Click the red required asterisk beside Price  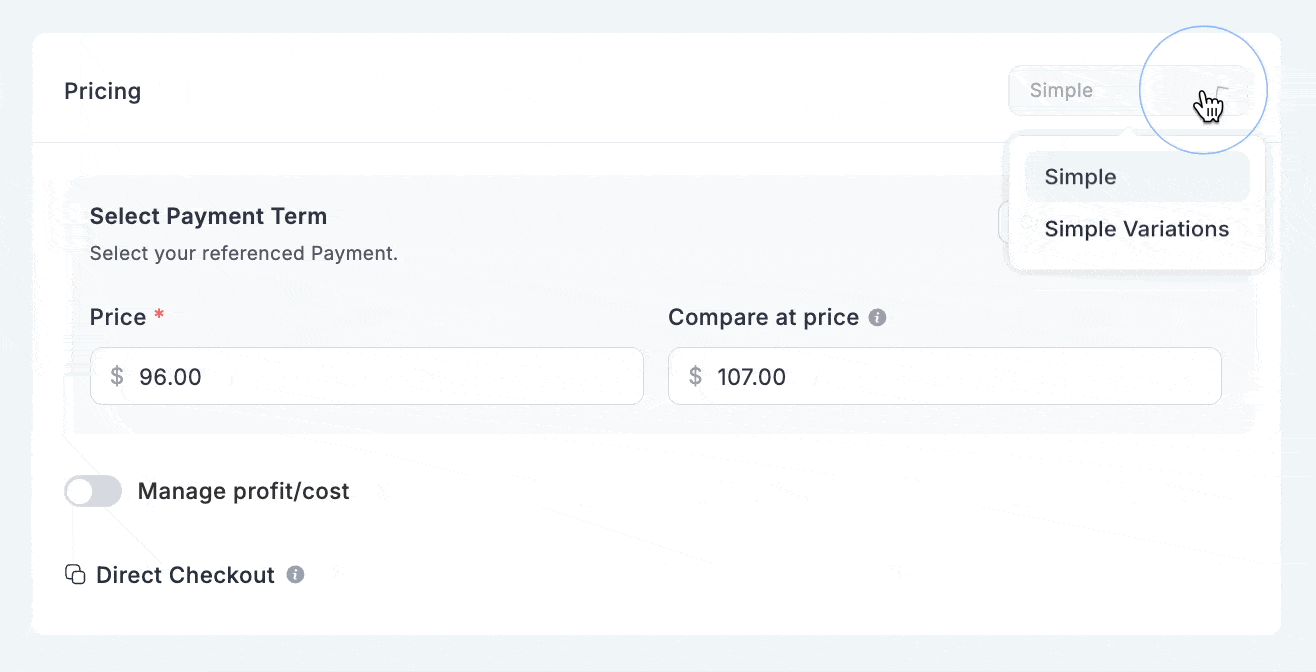[158, 317]
